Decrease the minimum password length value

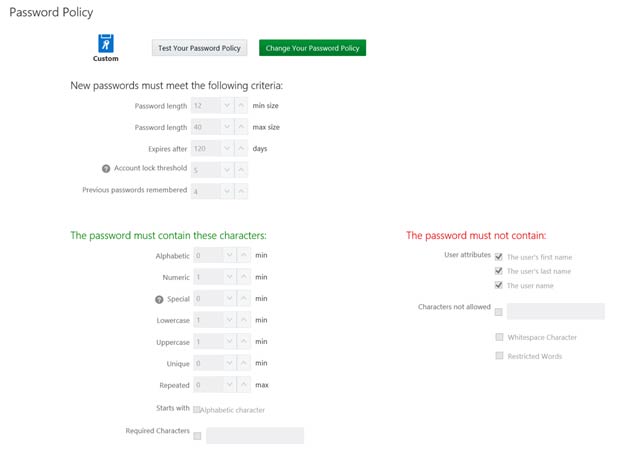(227, 105)
